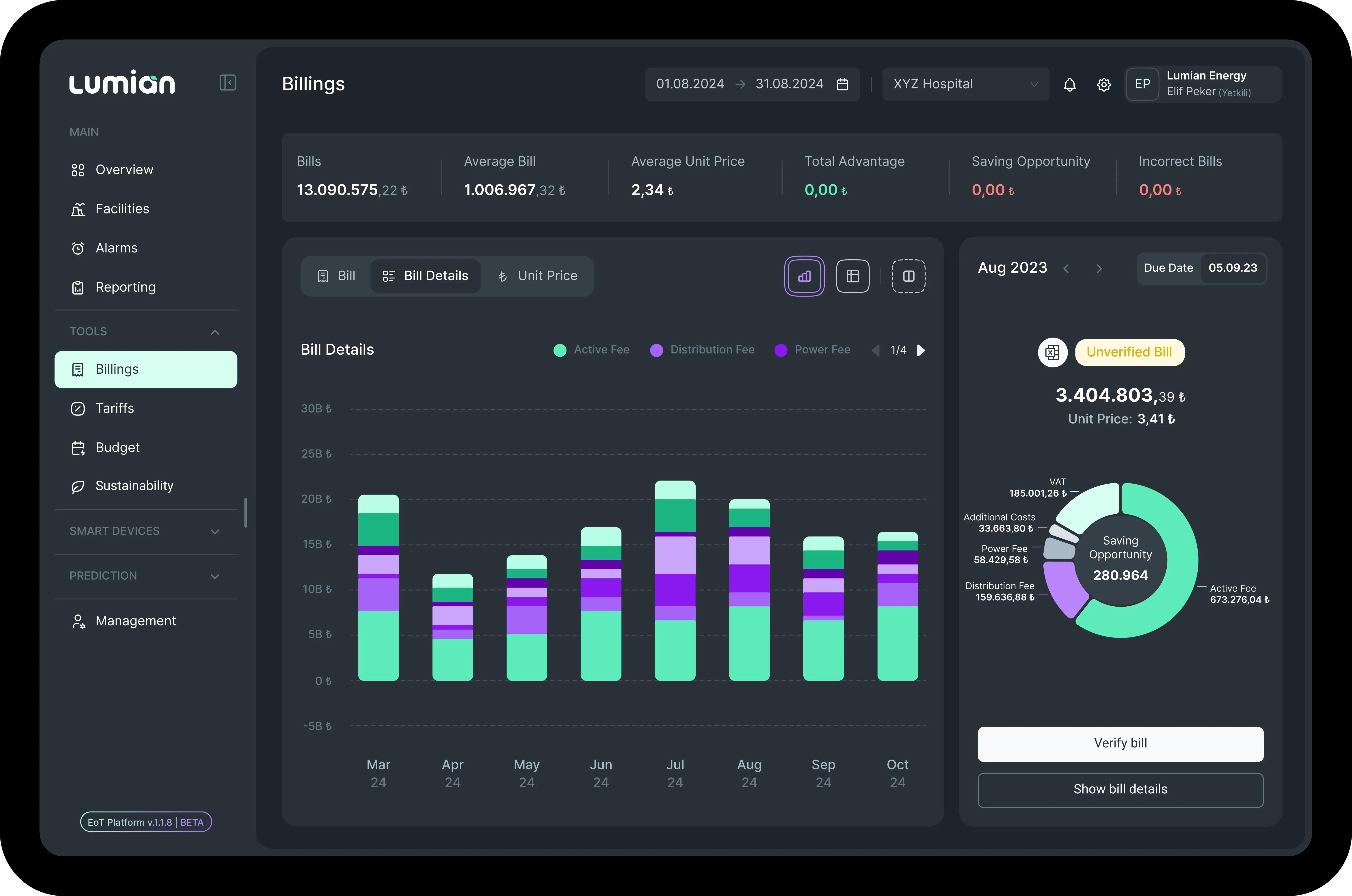Toggle Active Fee legend series
The width and height of the screenshot is (1352, 896).
[x=591, y=350]
